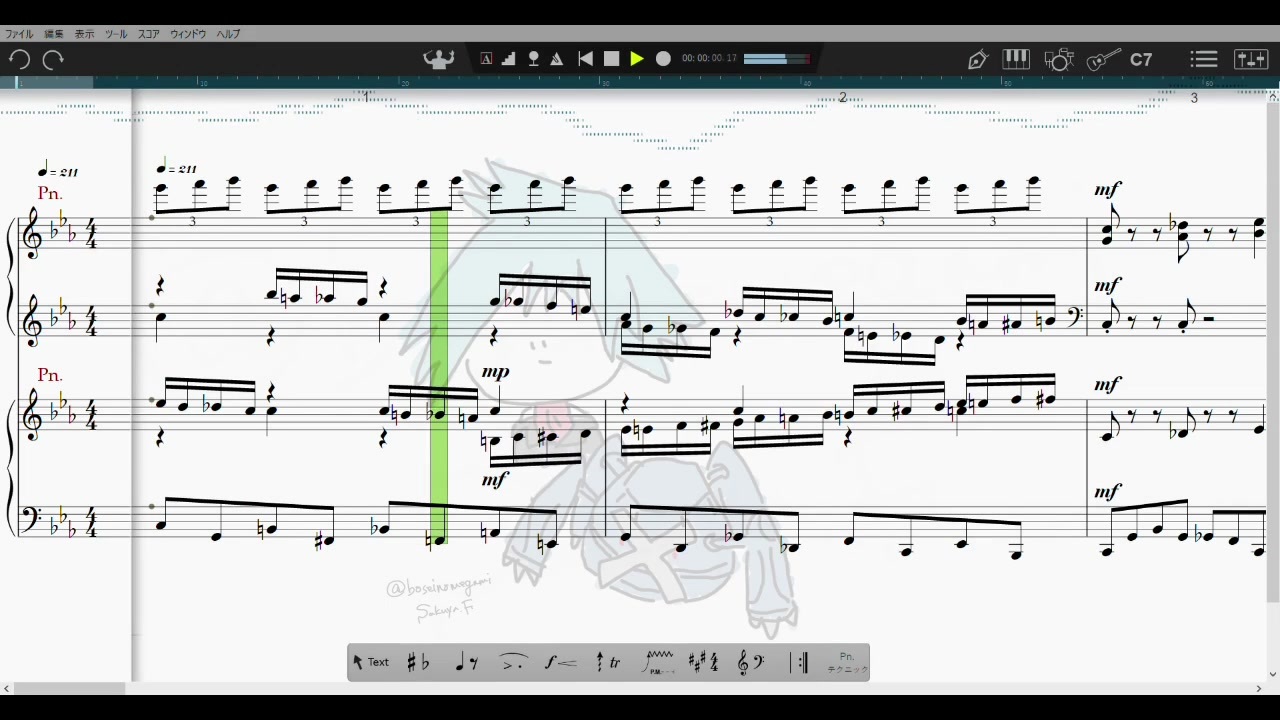Click the horizontal scrollbar thumb
The image size is (1280, 720).
coord(69,688)
